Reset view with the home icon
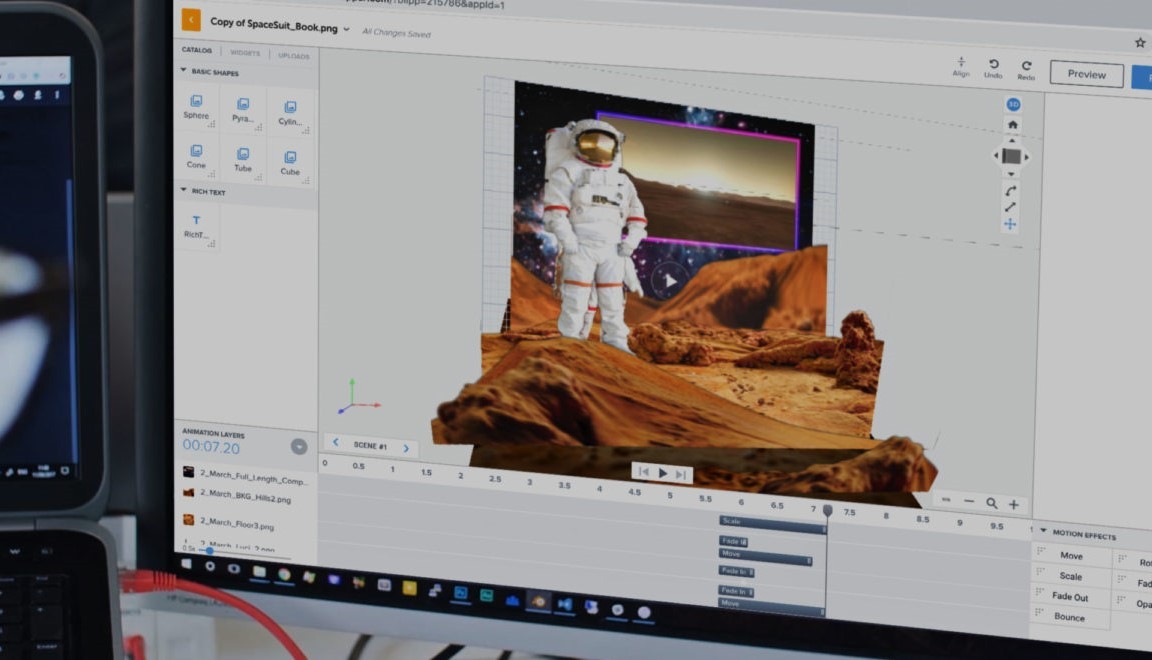 tap(1012, 125)
